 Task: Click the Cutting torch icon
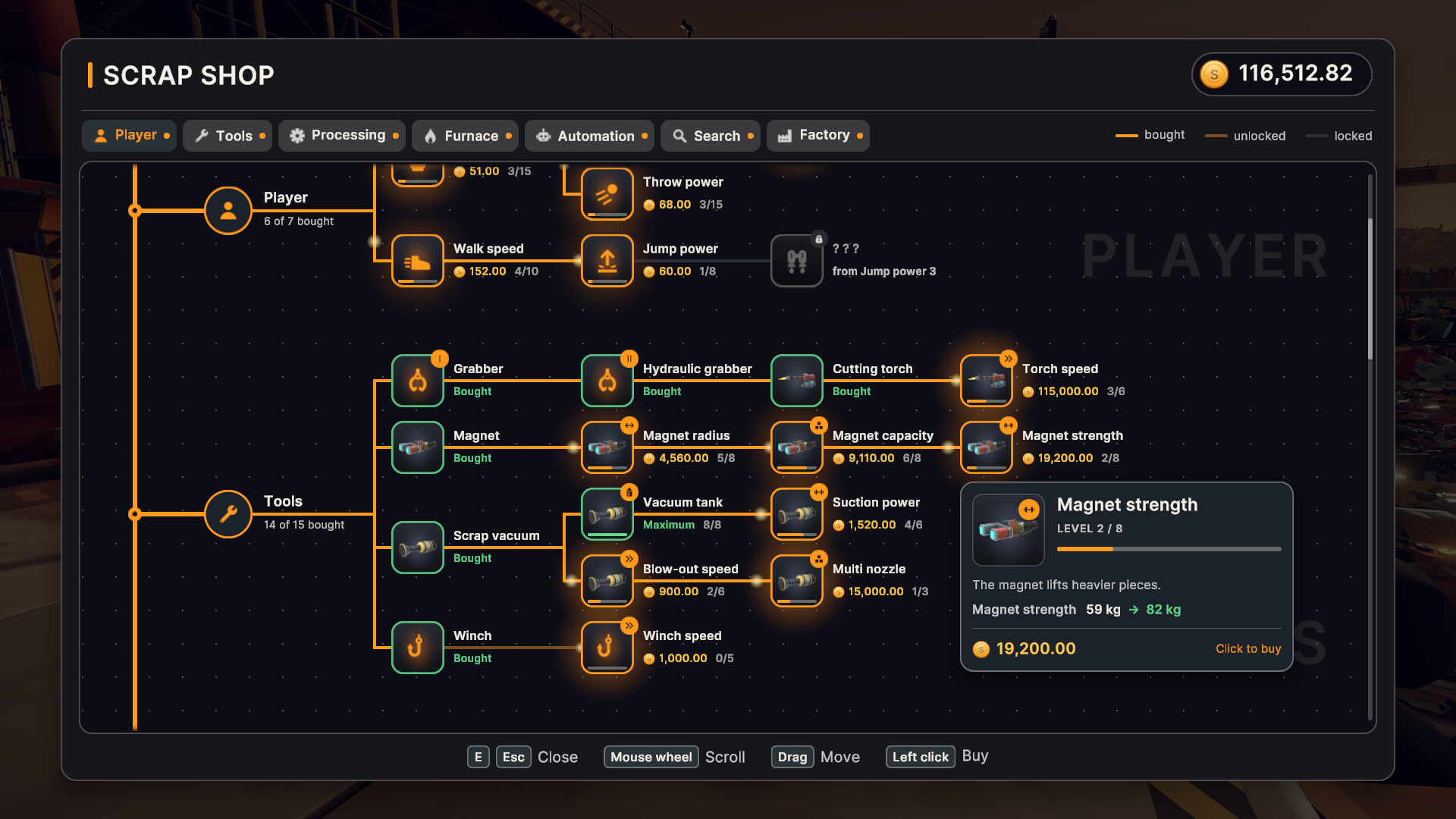click(796, 381)
